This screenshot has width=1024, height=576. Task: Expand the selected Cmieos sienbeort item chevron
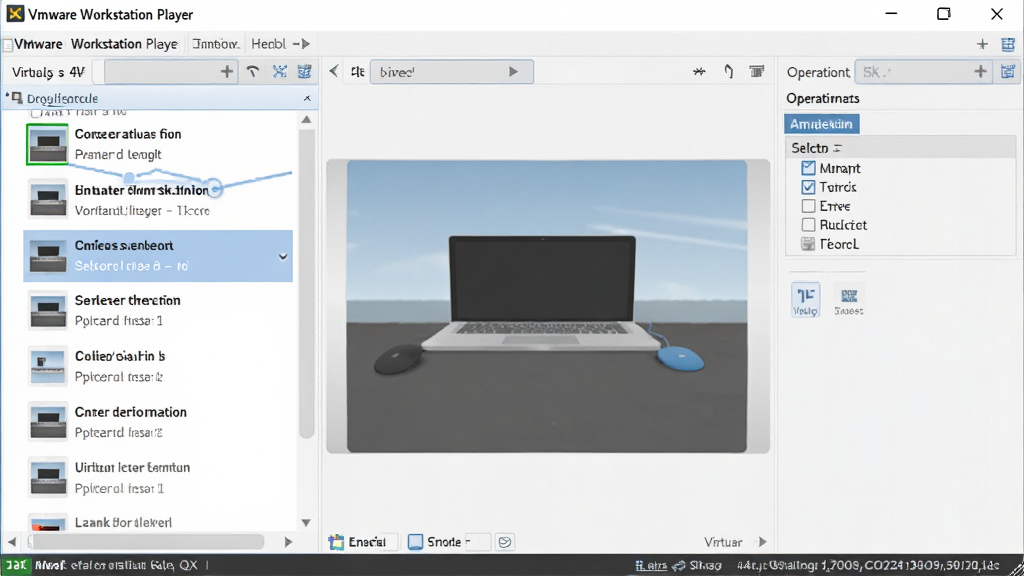click(x=283, y=257)
